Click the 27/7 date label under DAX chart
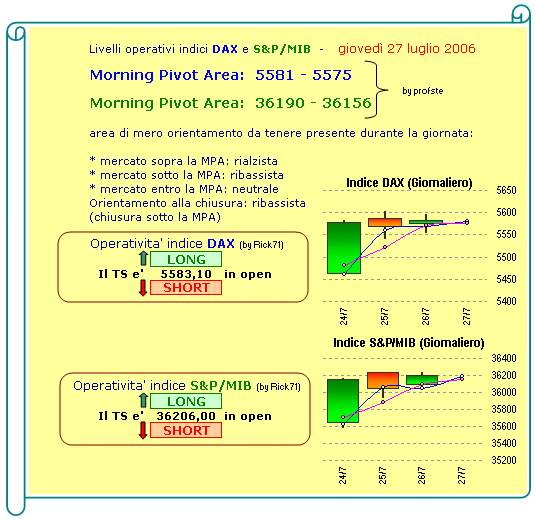 tap(467, 316)
